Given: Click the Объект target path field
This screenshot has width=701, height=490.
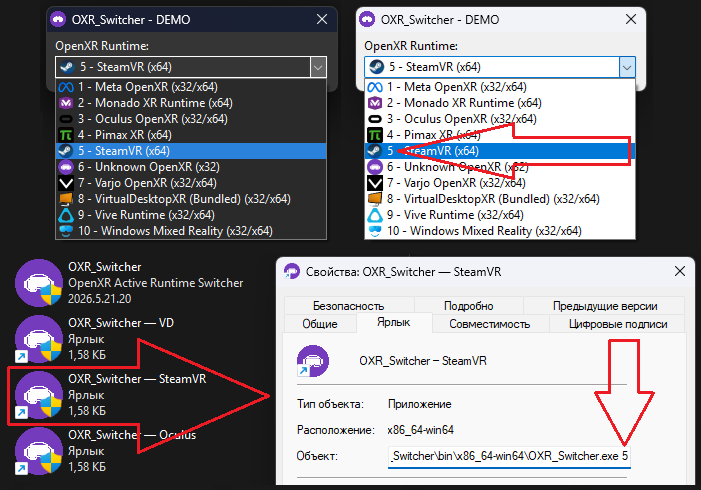Looking at the screenshot, I should click(x=509, y=456).
